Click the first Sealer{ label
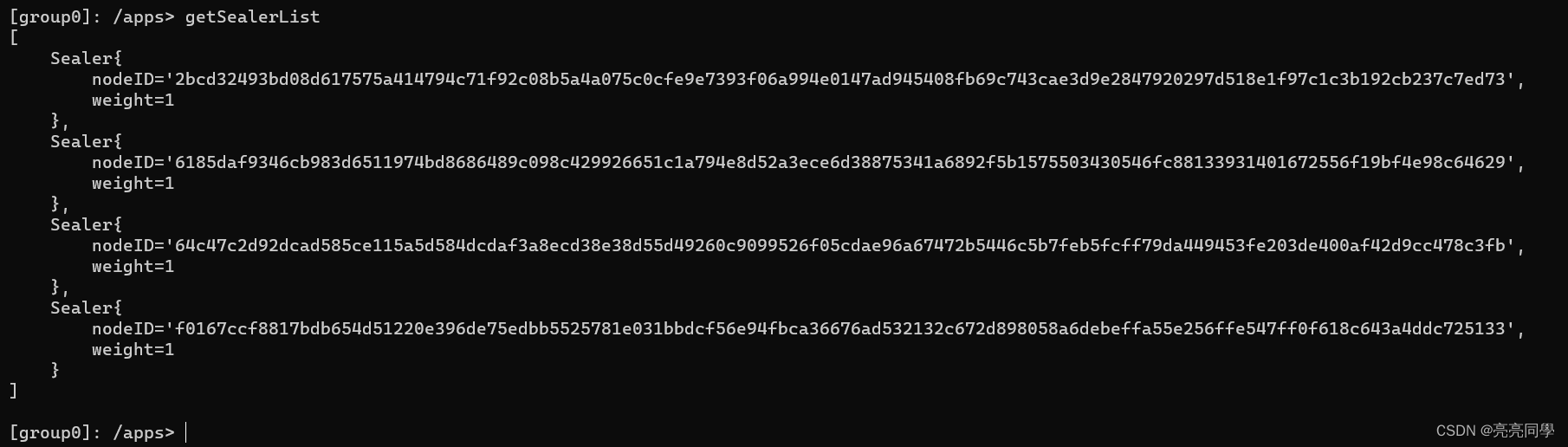Image resolution: width=1568 pixels, height=447 pixels. coord(86,59)
